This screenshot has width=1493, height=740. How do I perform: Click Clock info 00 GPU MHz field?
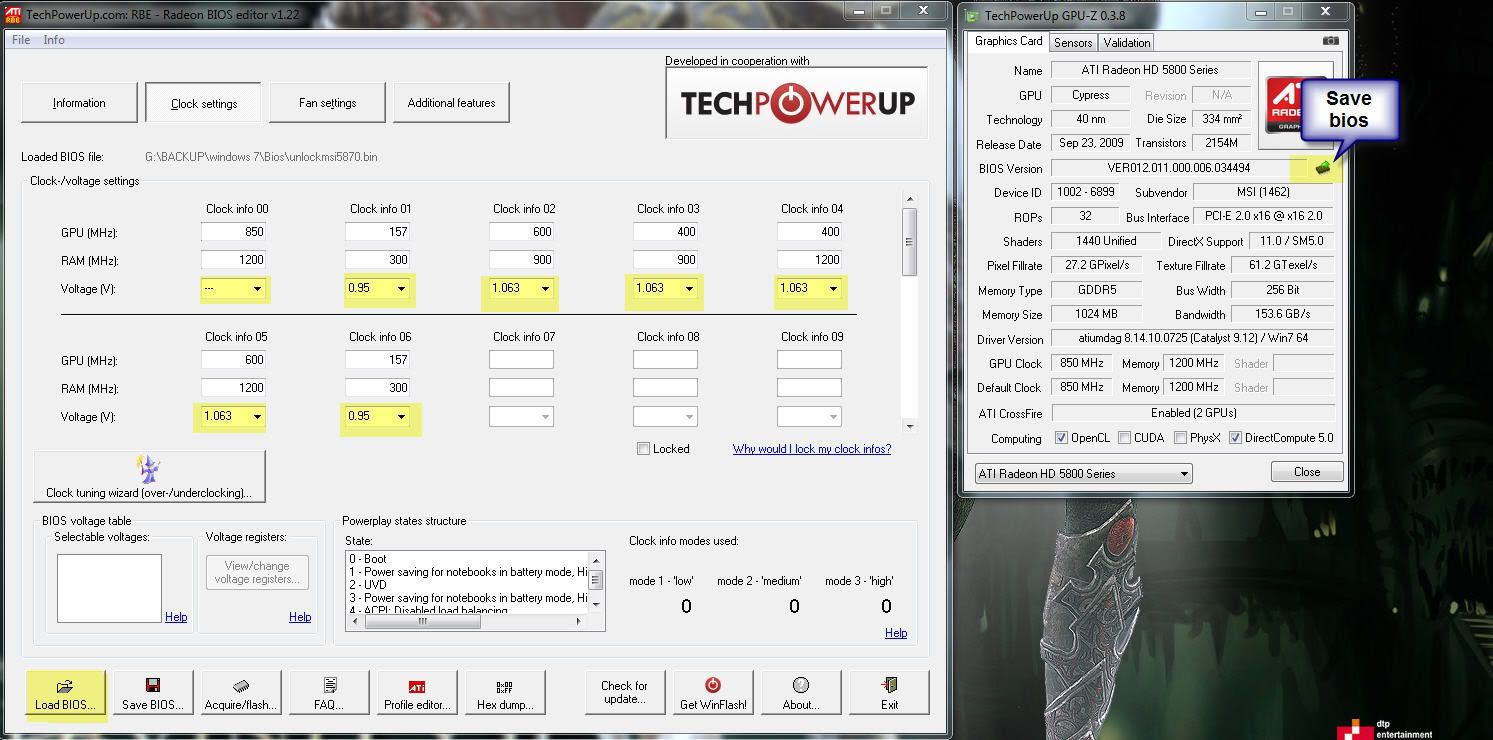coord(233,232)
